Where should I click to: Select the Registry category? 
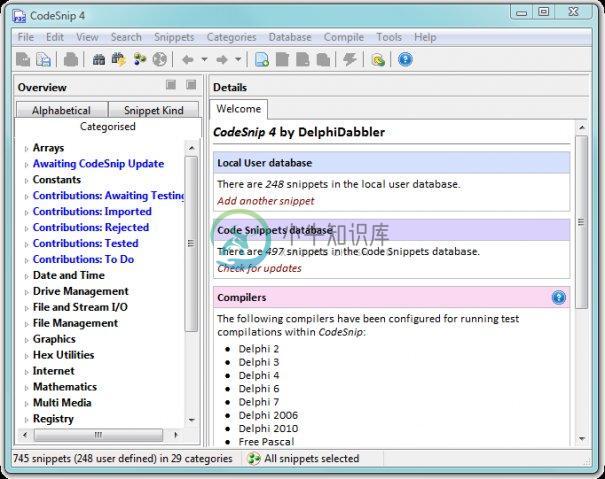pos(53,419)
